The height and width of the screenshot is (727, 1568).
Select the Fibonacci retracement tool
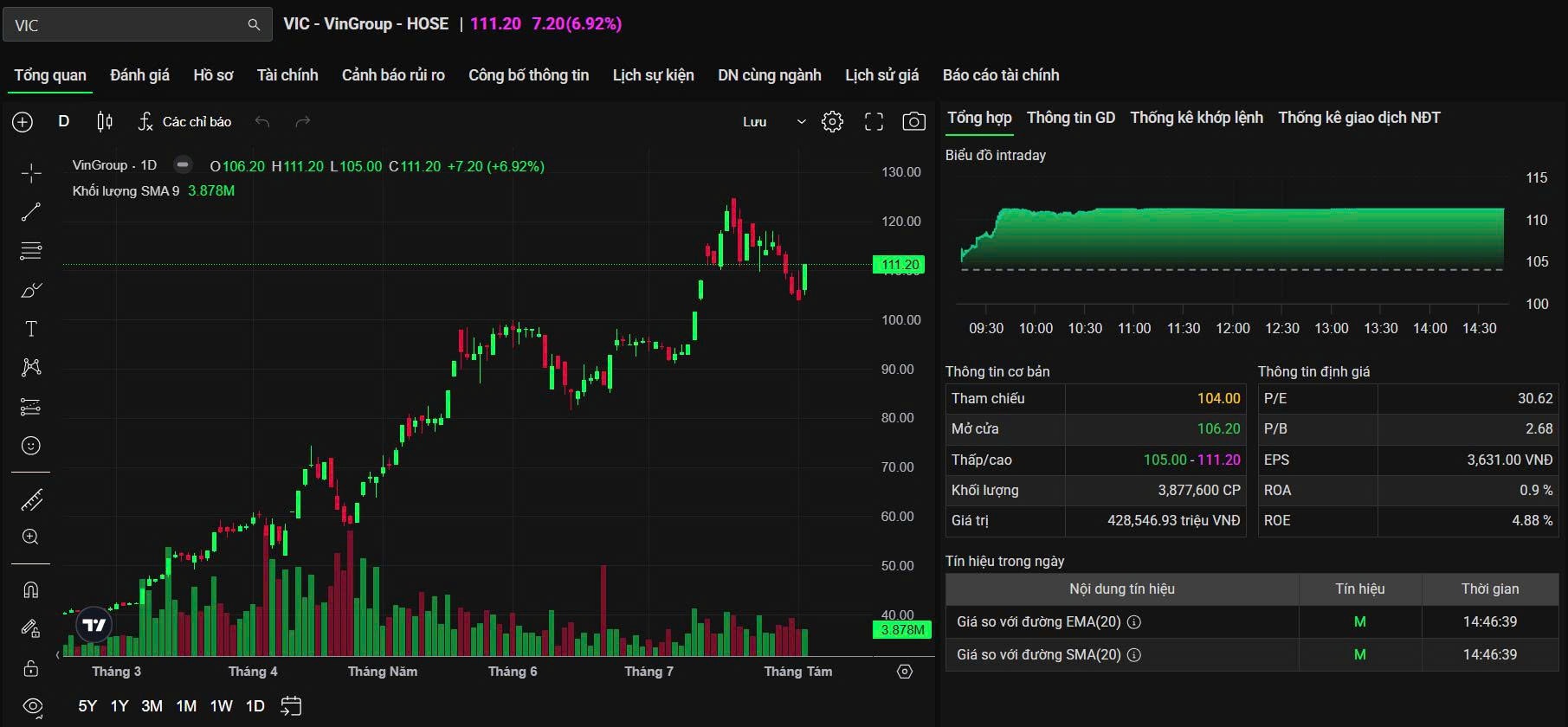point(31,251)
